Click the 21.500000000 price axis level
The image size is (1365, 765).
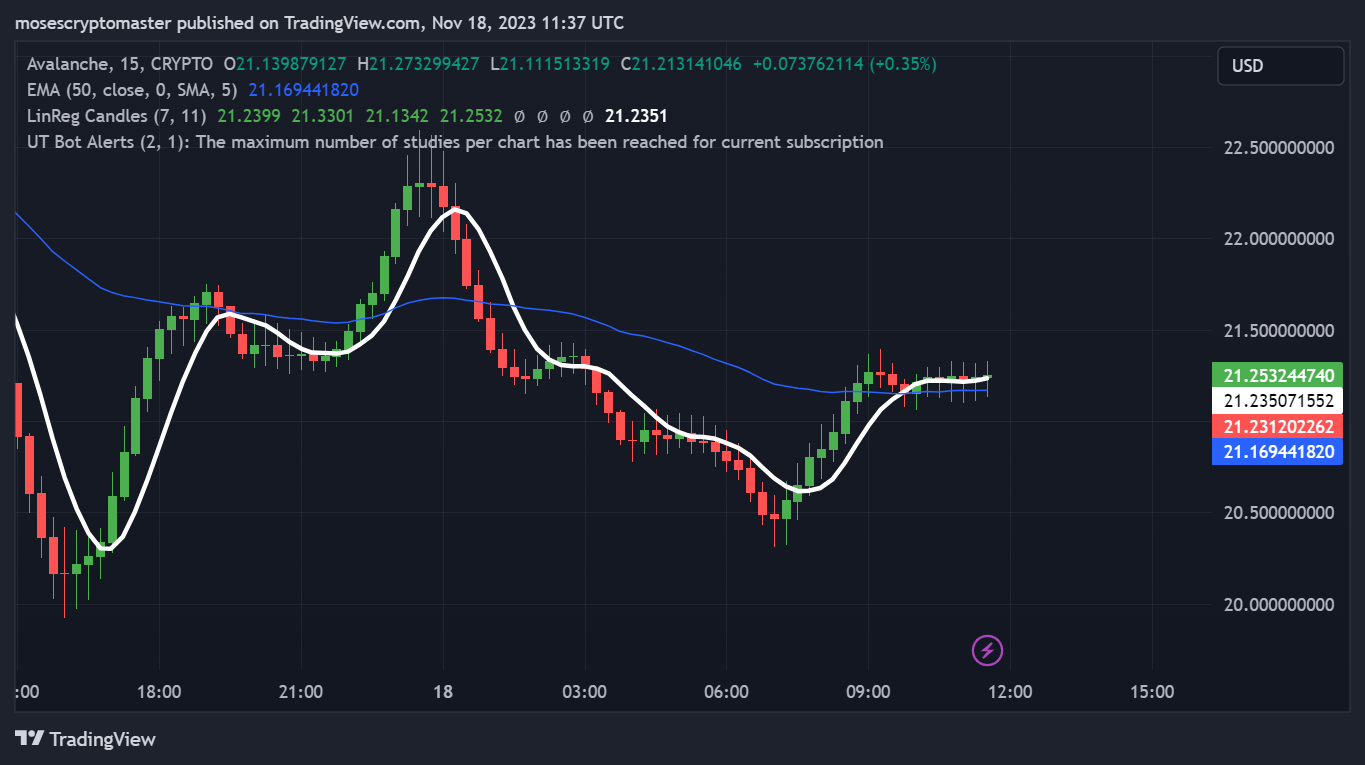pyautogui.click(x=1279, y=330)
